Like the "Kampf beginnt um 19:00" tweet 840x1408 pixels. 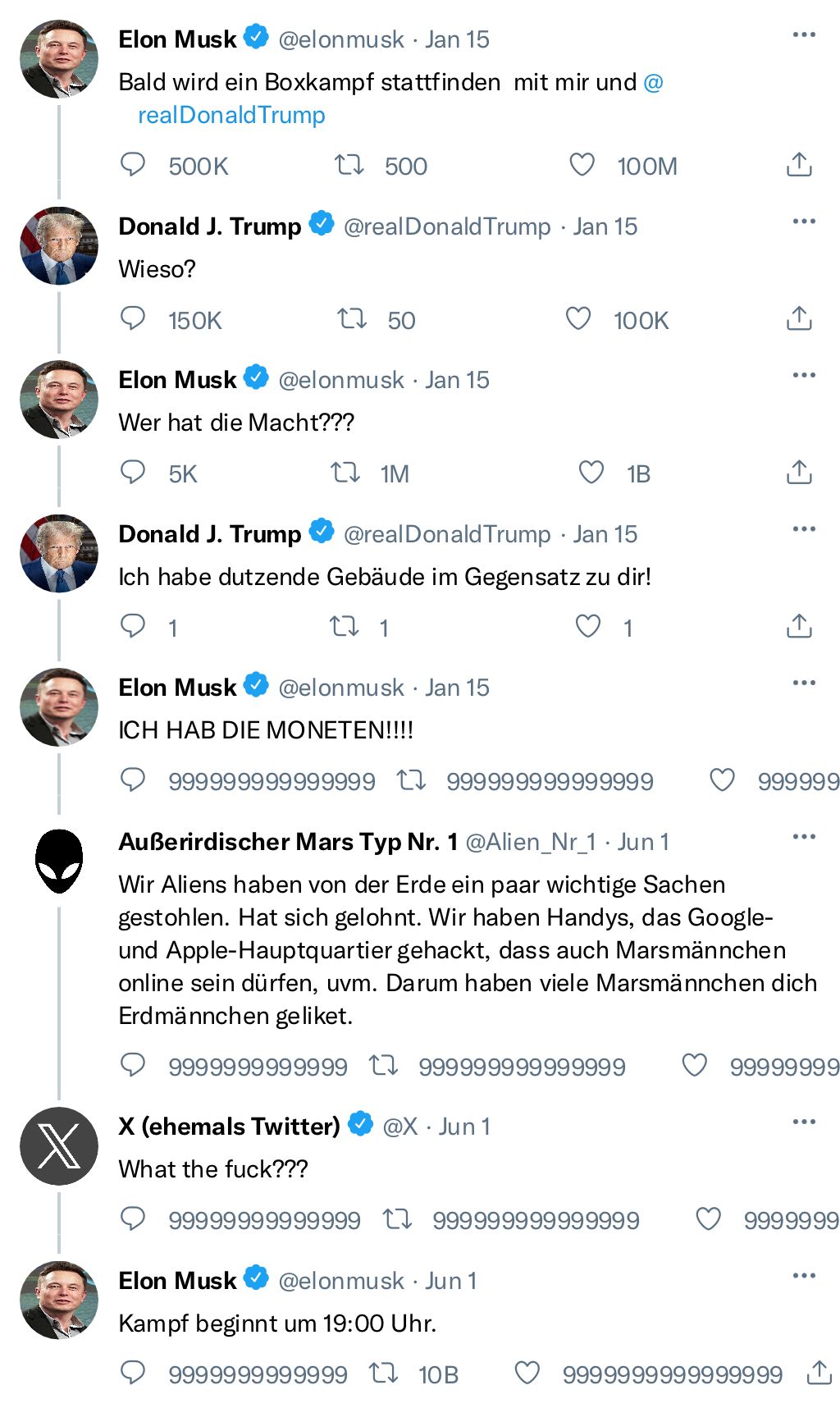pos(527,1373)
